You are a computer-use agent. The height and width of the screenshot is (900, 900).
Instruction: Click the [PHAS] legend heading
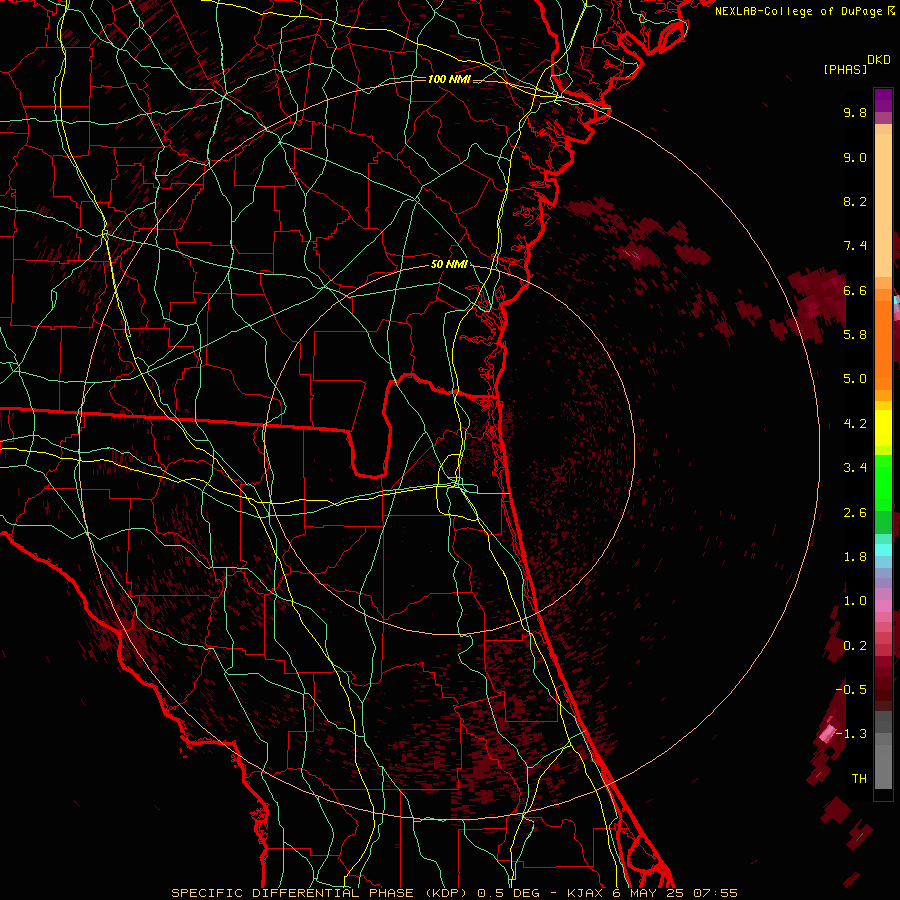pos(845,69)
